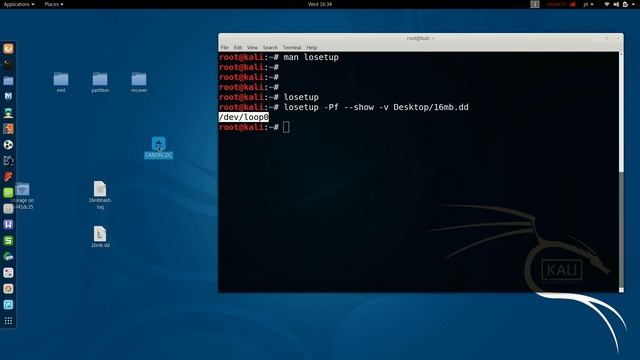Click the black-and-white radial dock icon

point(8,144)
